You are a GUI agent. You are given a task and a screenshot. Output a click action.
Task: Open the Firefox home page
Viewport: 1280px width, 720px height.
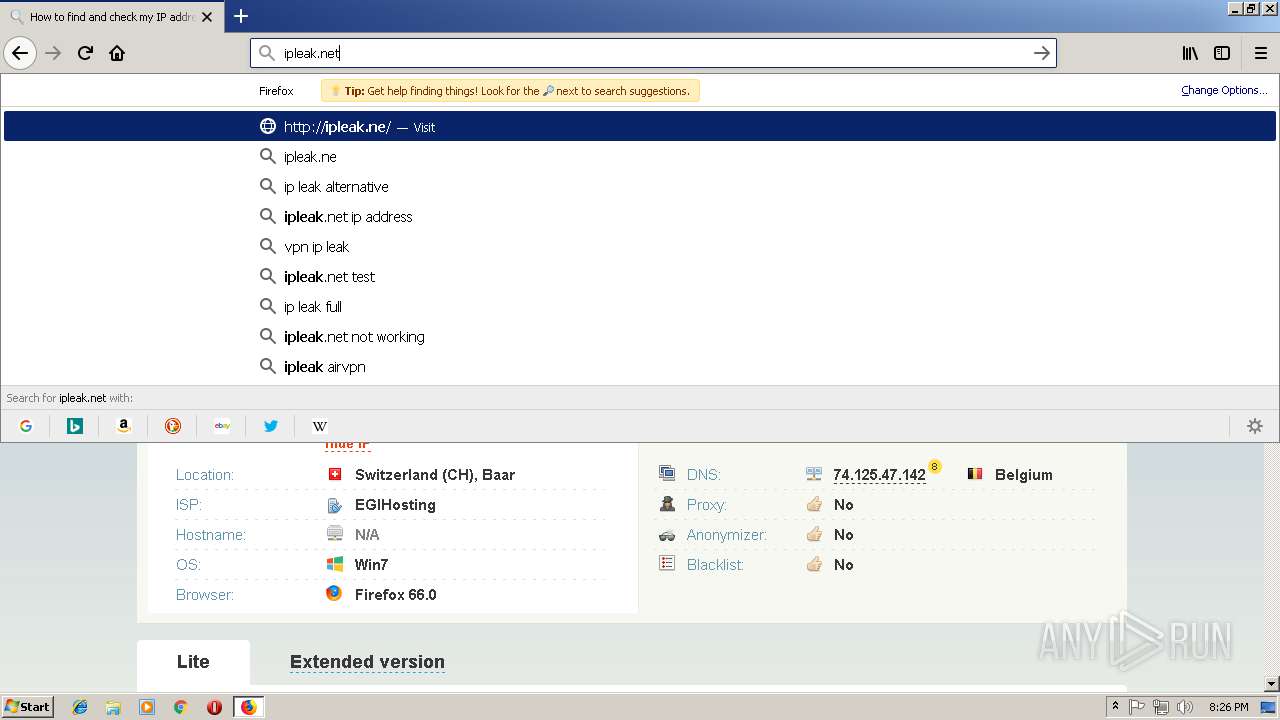pos(117,53)
